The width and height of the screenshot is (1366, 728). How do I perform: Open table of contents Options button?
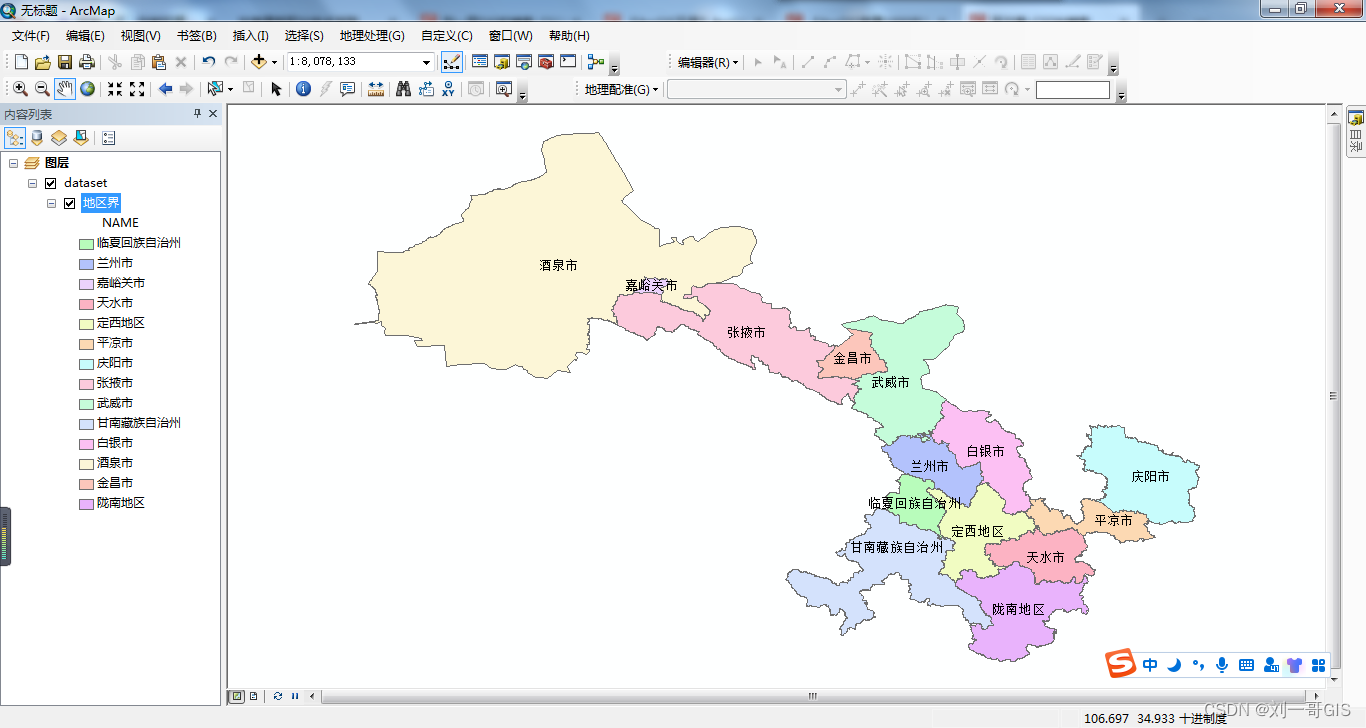point(109,138)
